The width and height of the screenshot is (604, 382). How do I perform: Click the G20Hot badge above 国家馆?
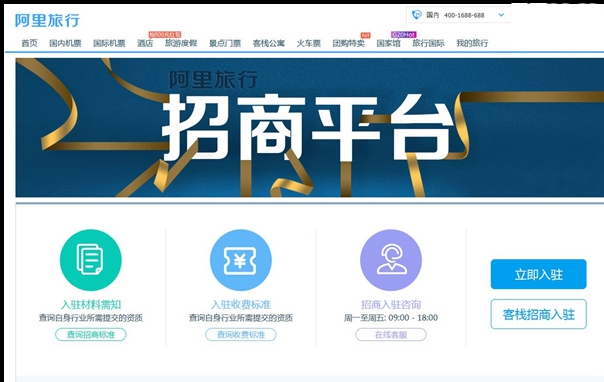pyautogui.click(x=404, y=35)
